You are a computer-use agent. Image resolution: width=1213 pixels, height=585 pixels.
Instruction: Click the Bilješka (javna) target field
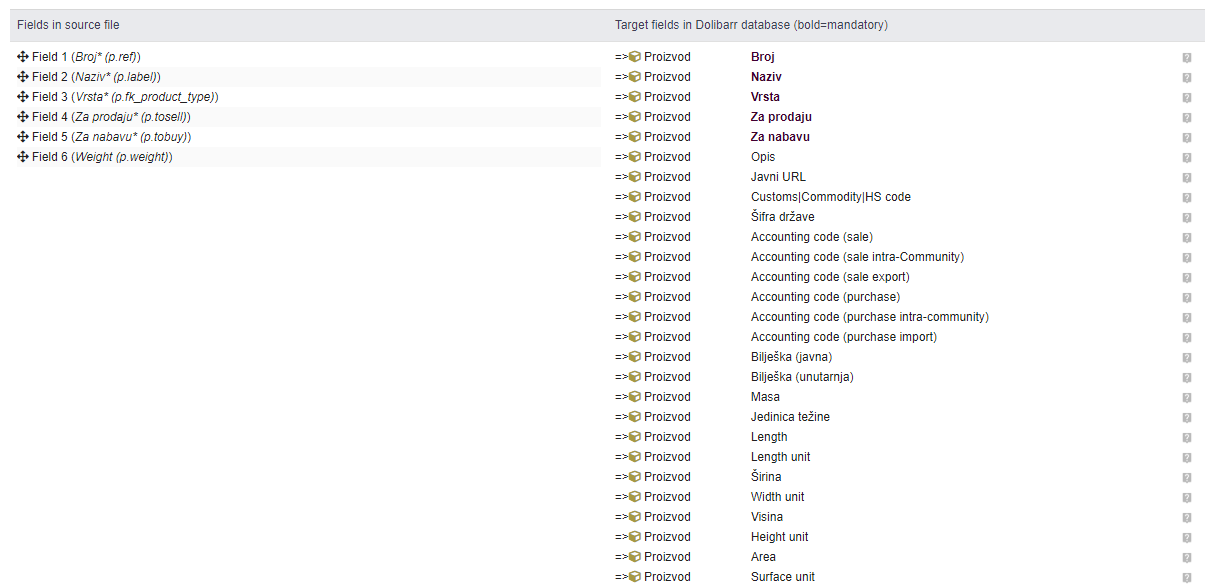(791, 357)
